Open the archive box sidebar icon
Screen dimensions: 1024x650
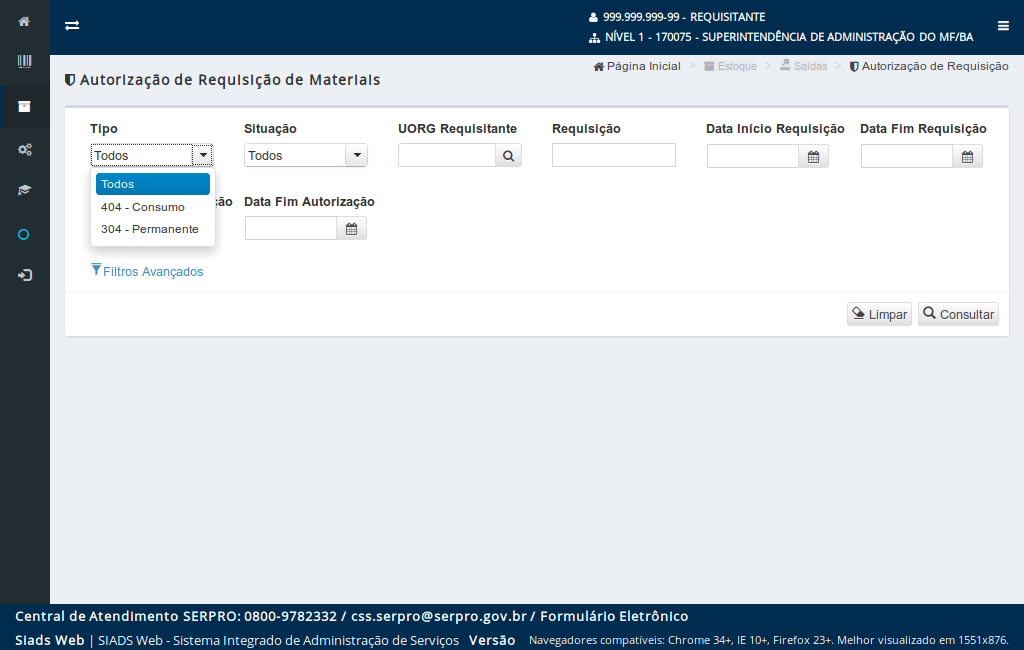coord(24,106)
